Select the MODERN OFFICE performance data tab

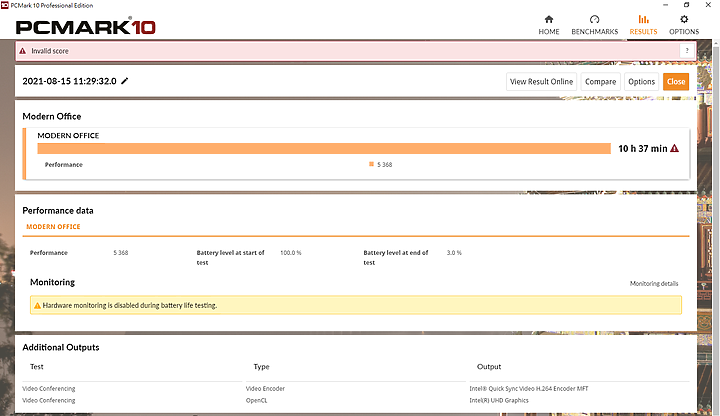53,227
